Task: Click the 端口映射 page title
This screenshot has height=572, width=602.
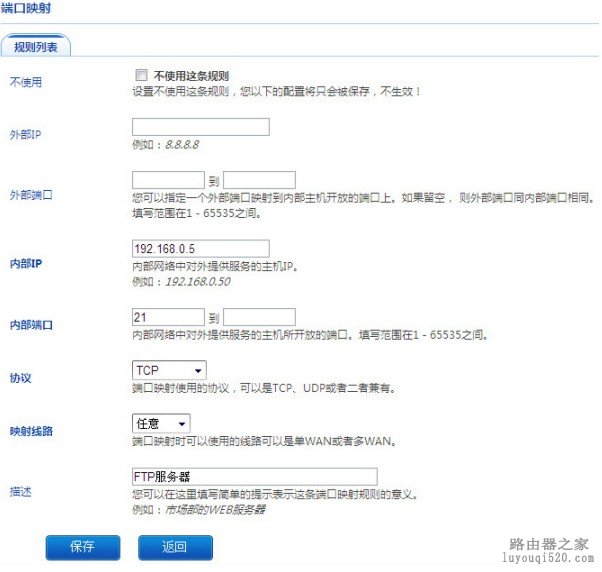Action: click(26, 8)
